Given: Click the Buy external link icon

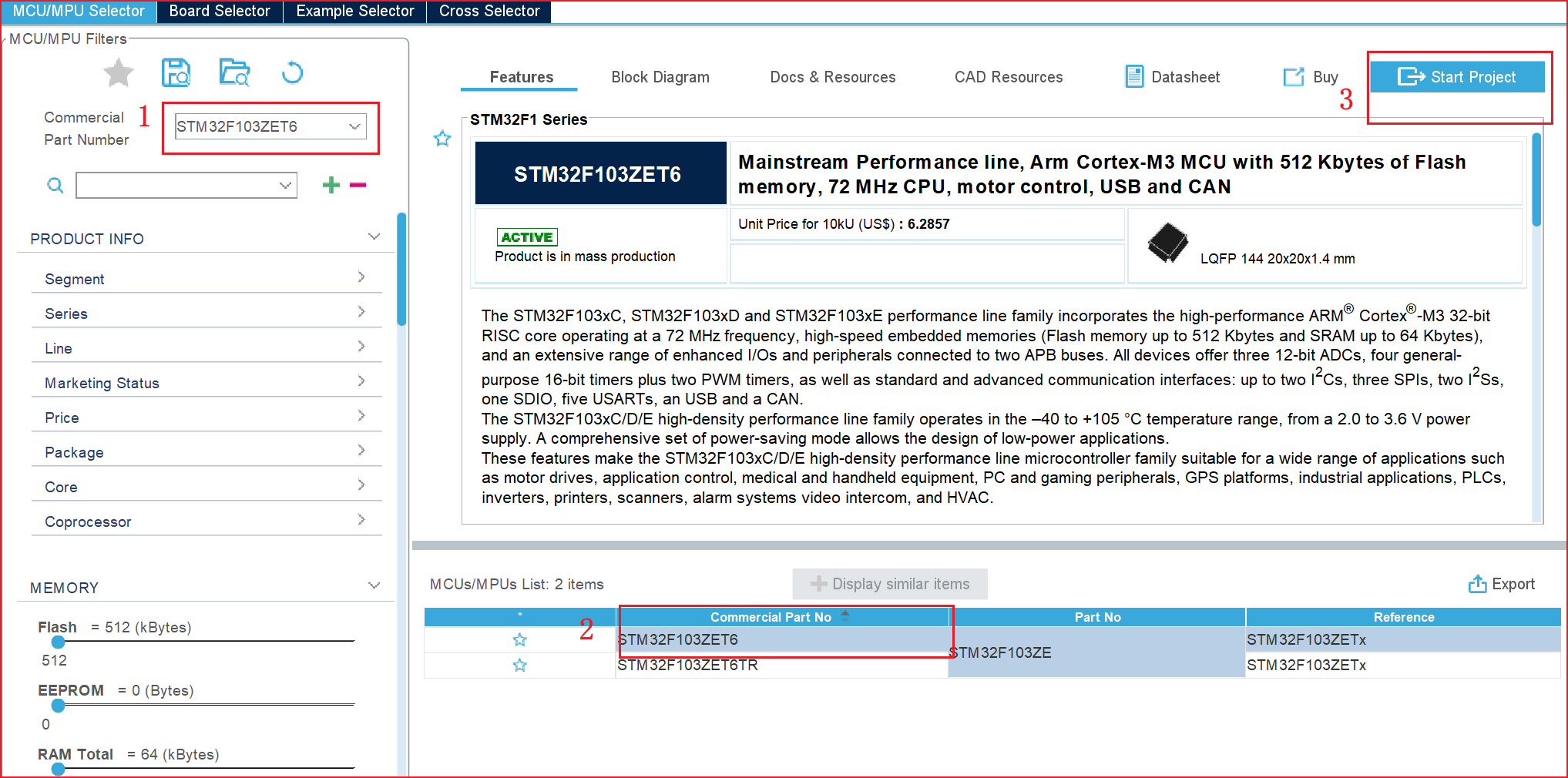Looking at the screenshot, I should pyautogui.click(x=1294, y=76).
